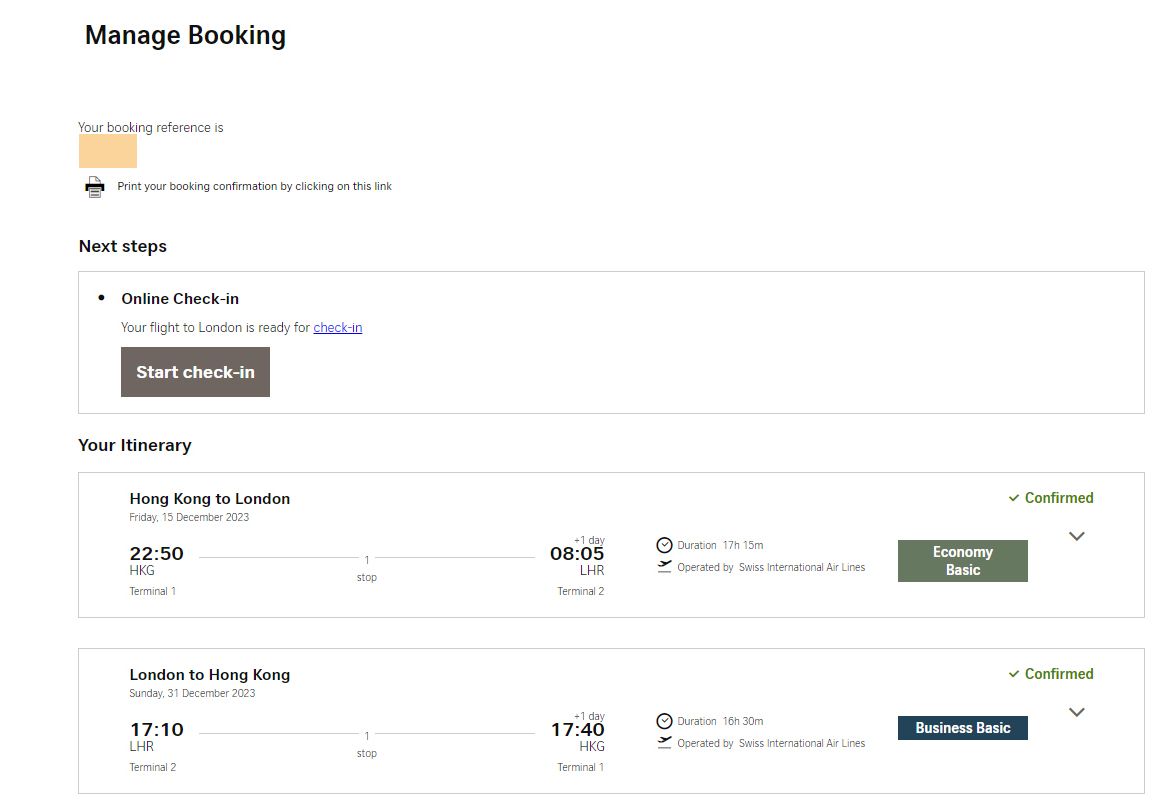
Task: Click the 1 stop marker on outbound flight
Action: click(x=367, y=566)
